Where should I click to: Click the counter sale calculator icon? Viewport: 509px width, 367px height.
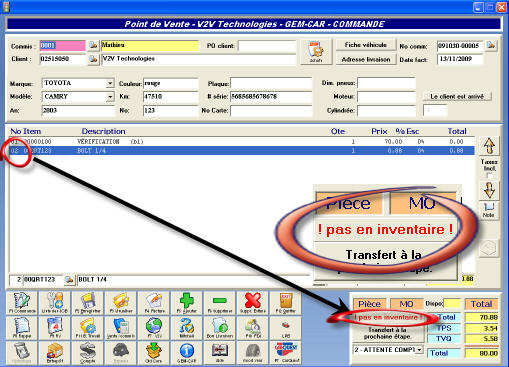tap(121, 328)
